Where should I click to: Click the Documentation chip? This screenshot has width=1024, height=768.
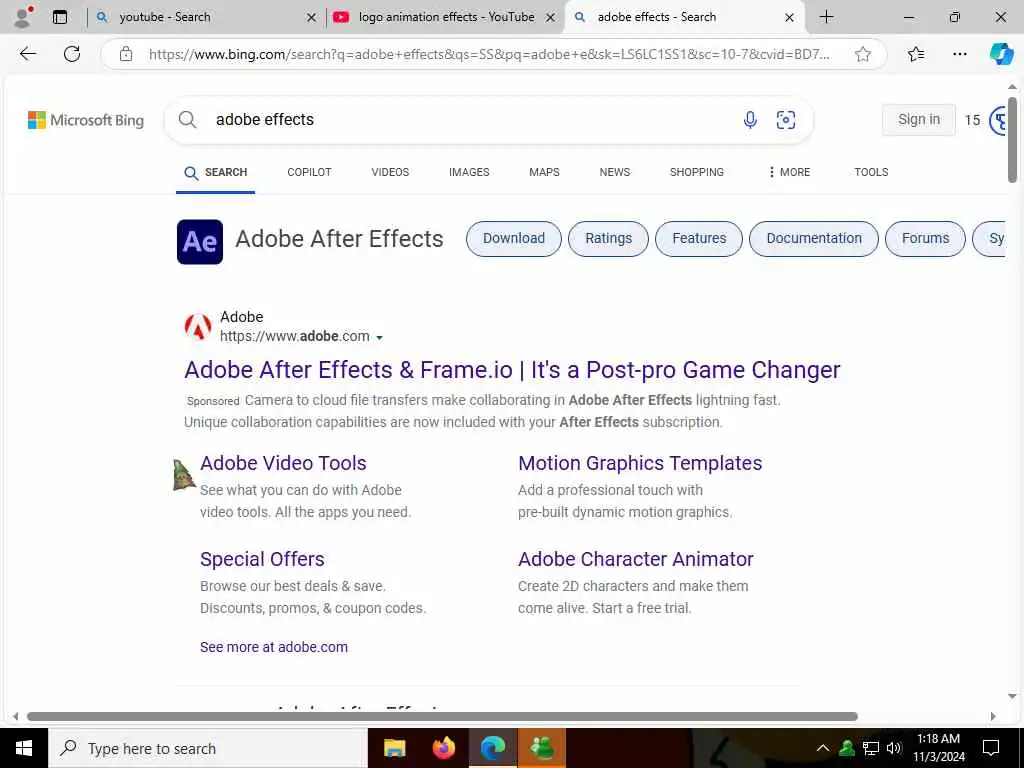pos(814,238)
